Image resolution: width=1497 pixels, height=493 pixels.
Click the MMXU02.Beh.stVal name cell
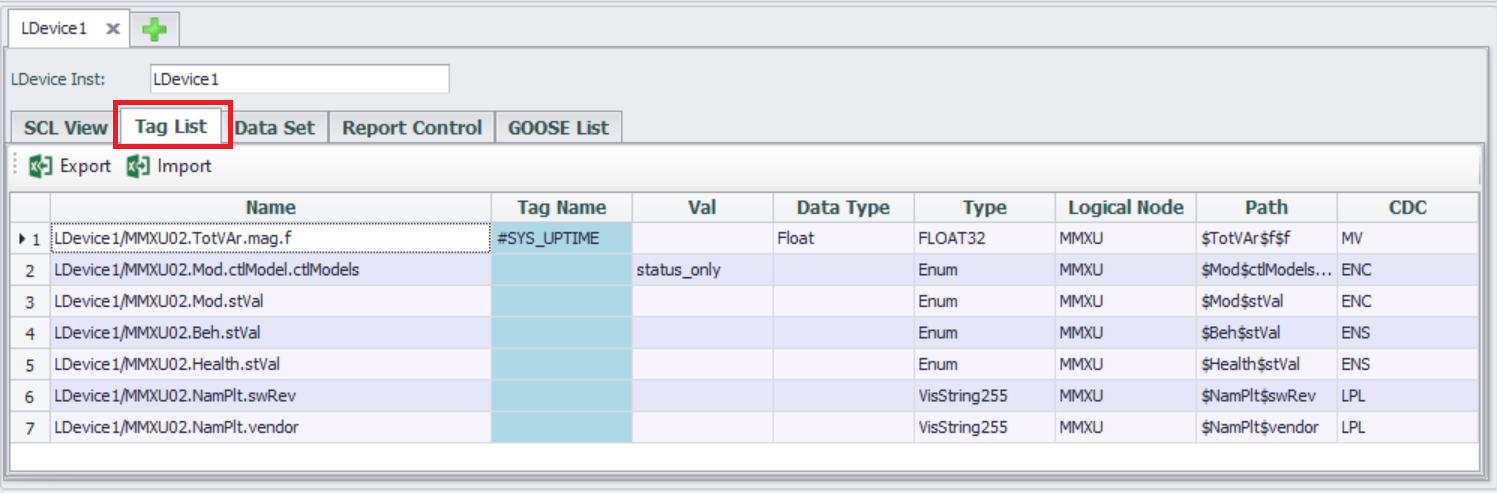(270, 333)
